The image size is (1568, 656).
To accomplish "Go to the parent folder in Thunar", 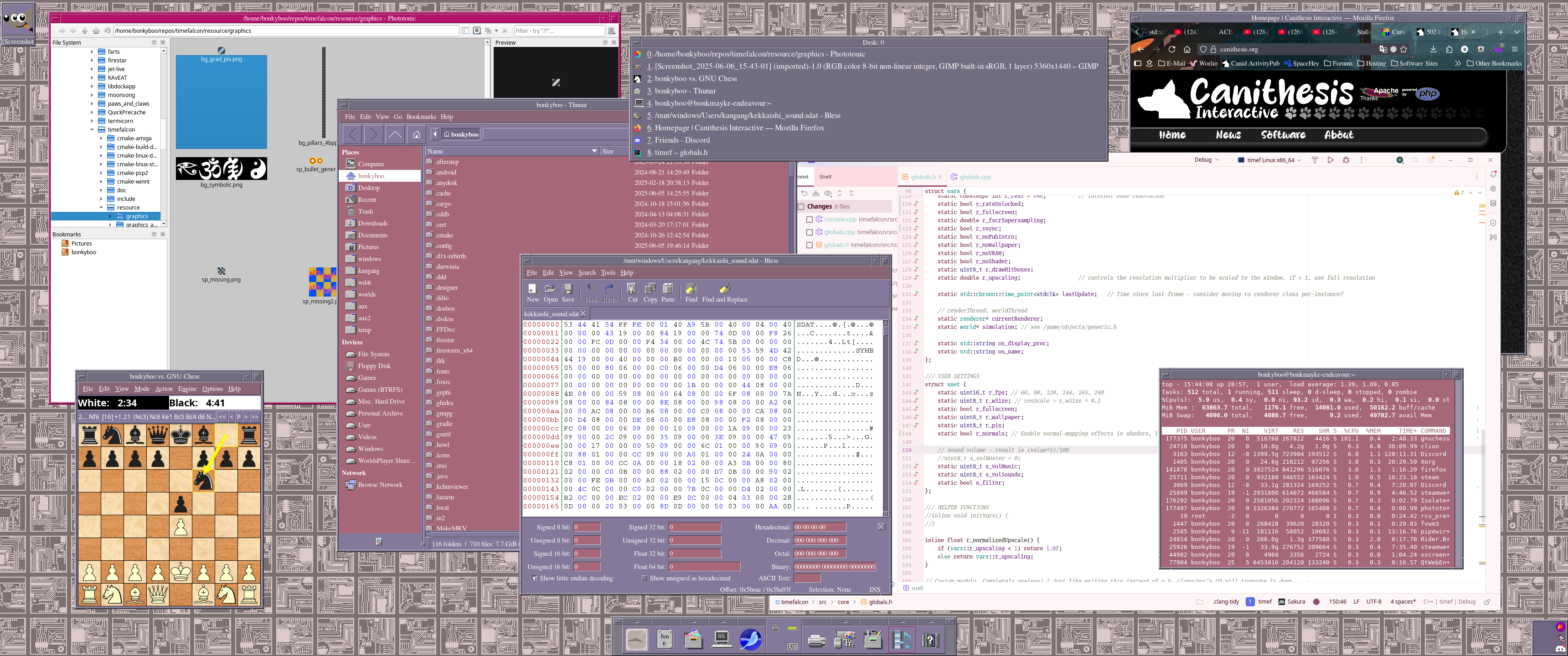I will [x=394, y=134].
